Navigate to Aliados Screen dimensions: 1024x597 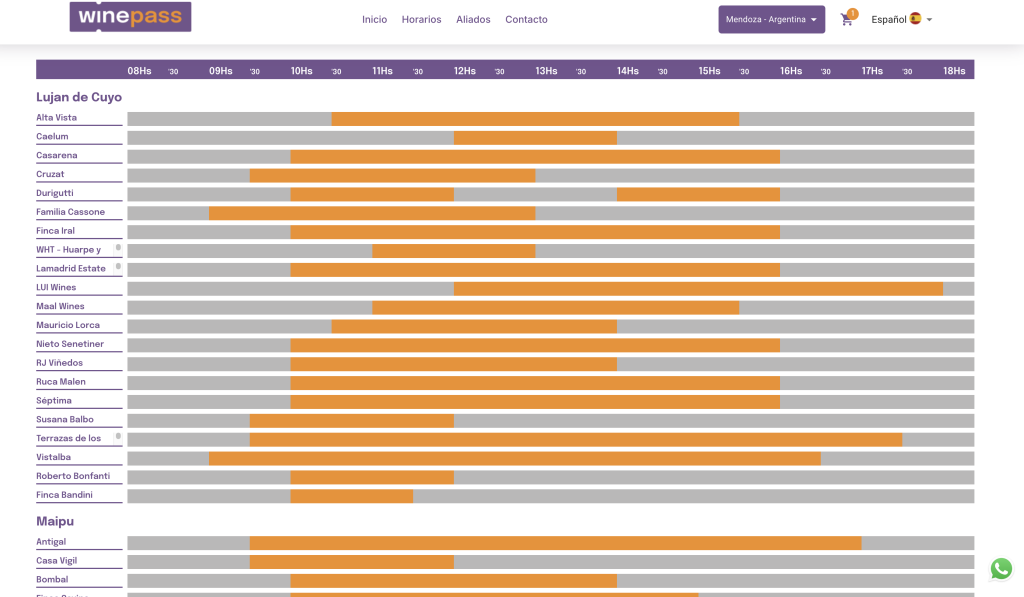(x=473, y=20)
